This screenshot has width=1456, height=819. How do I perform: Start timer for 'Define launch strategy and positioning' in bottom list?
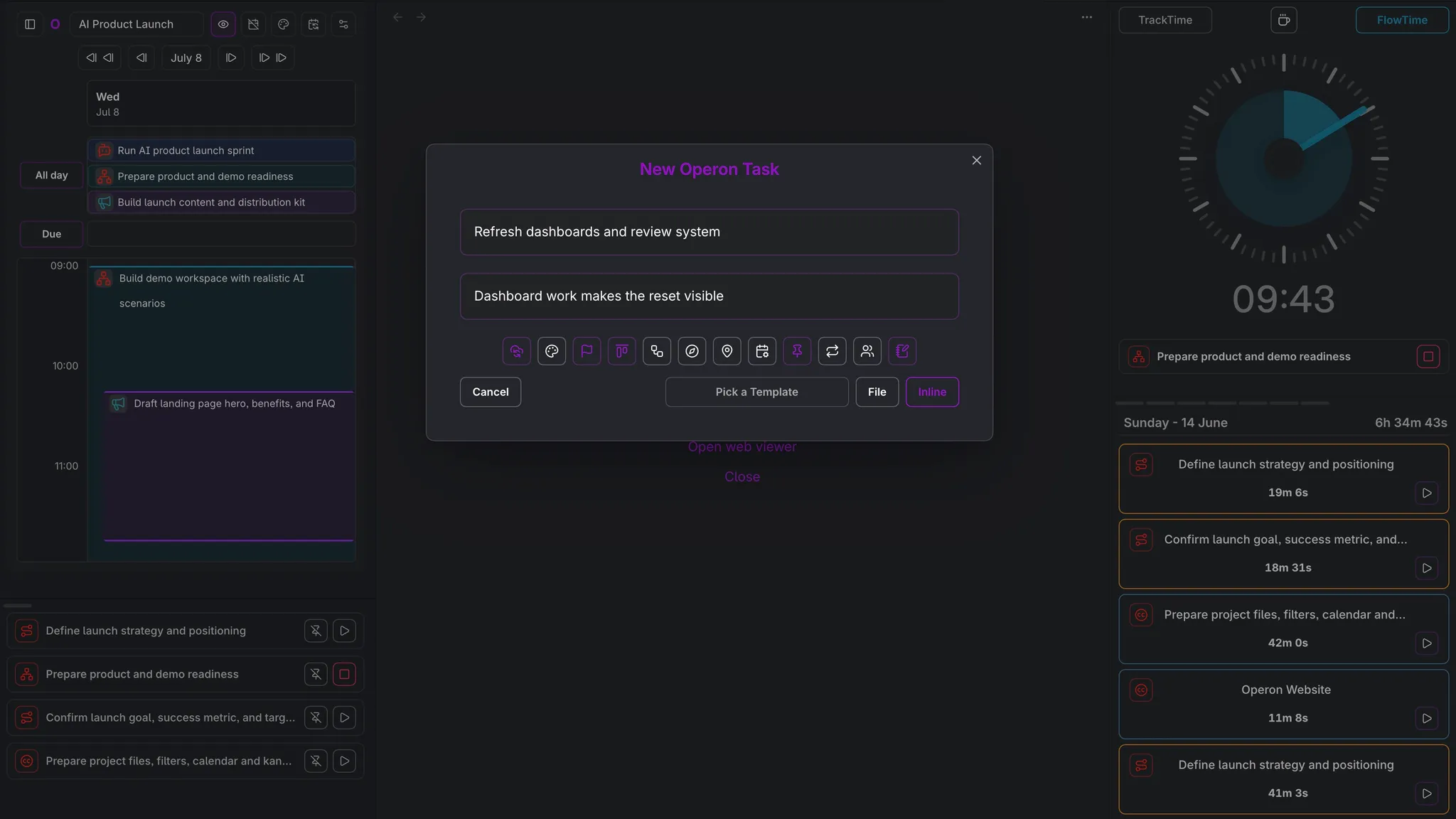click(x=345, y=631)
